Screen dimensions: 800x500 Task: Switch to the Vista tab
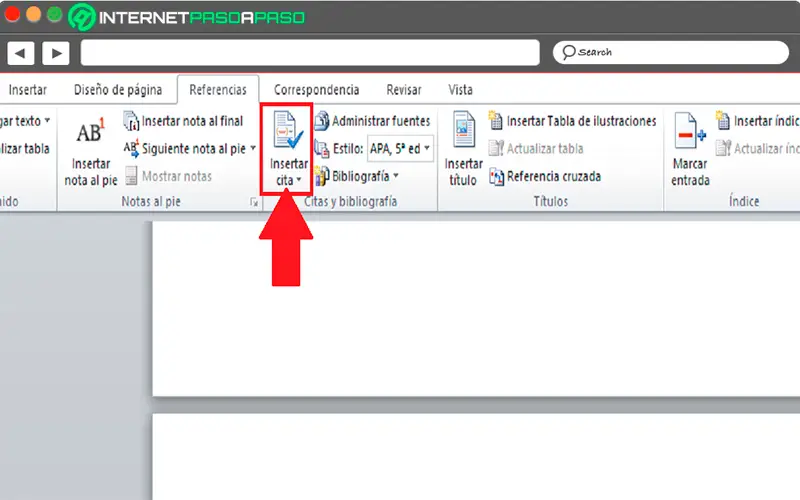coord(460,90)
